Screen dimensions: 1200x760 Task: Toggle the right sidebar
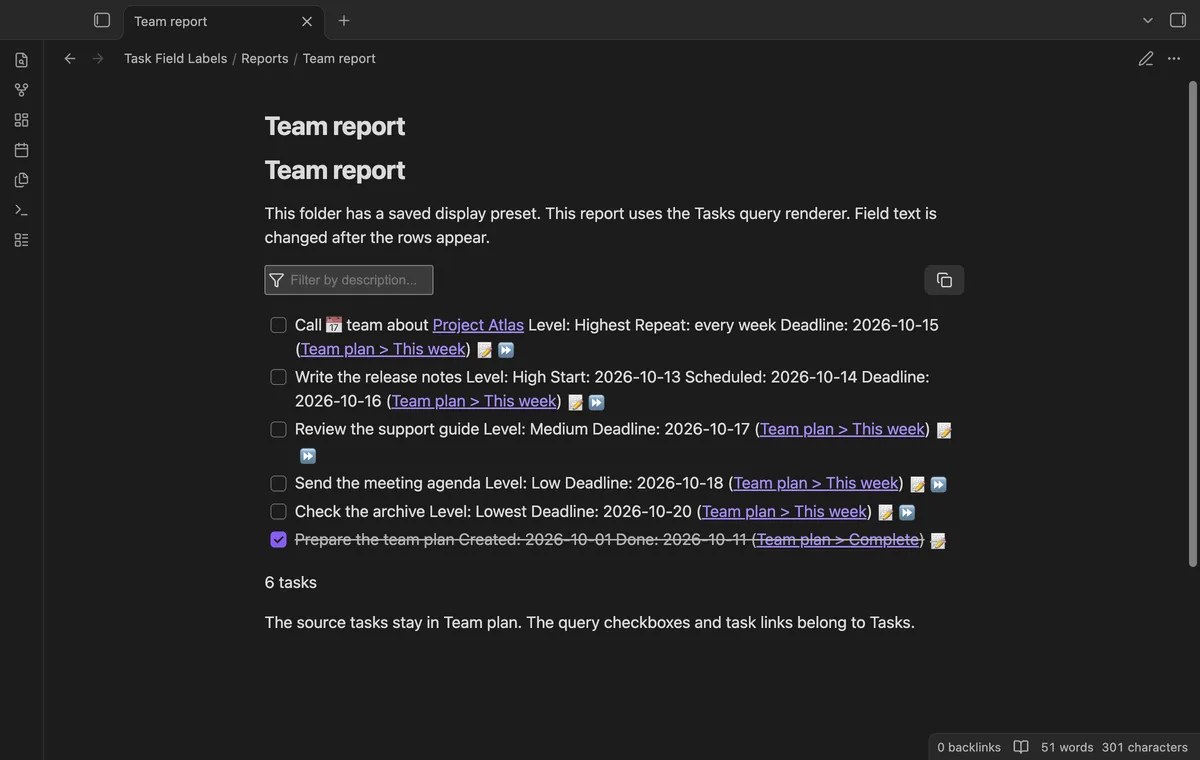[x=1178, y=20]
